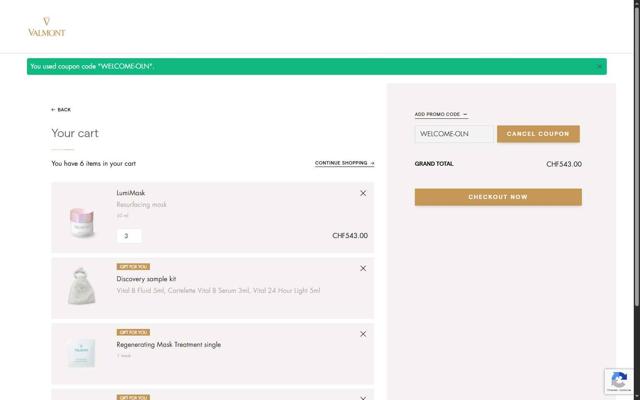The height and width of the screenshot is (400, 640).
Task: Click Regenerating Mask Gift For You badge
Action: (133, 332)
